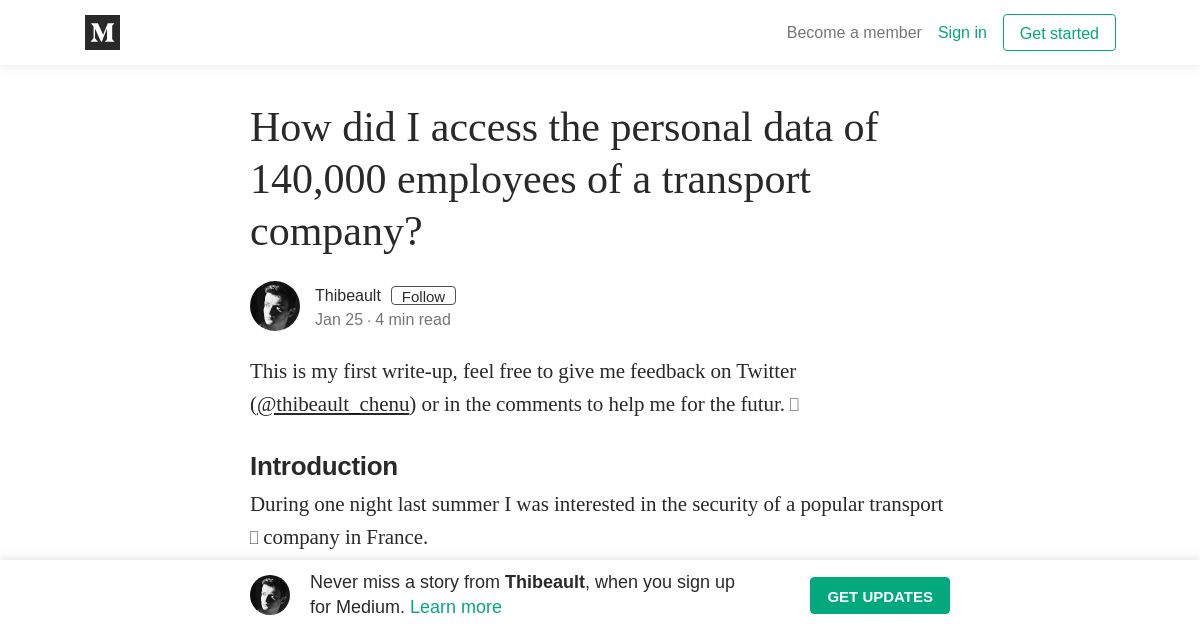Click the emoji icon after 'futur.'
The height and width of the screenshot is (630, 1200).
point(794,405)
